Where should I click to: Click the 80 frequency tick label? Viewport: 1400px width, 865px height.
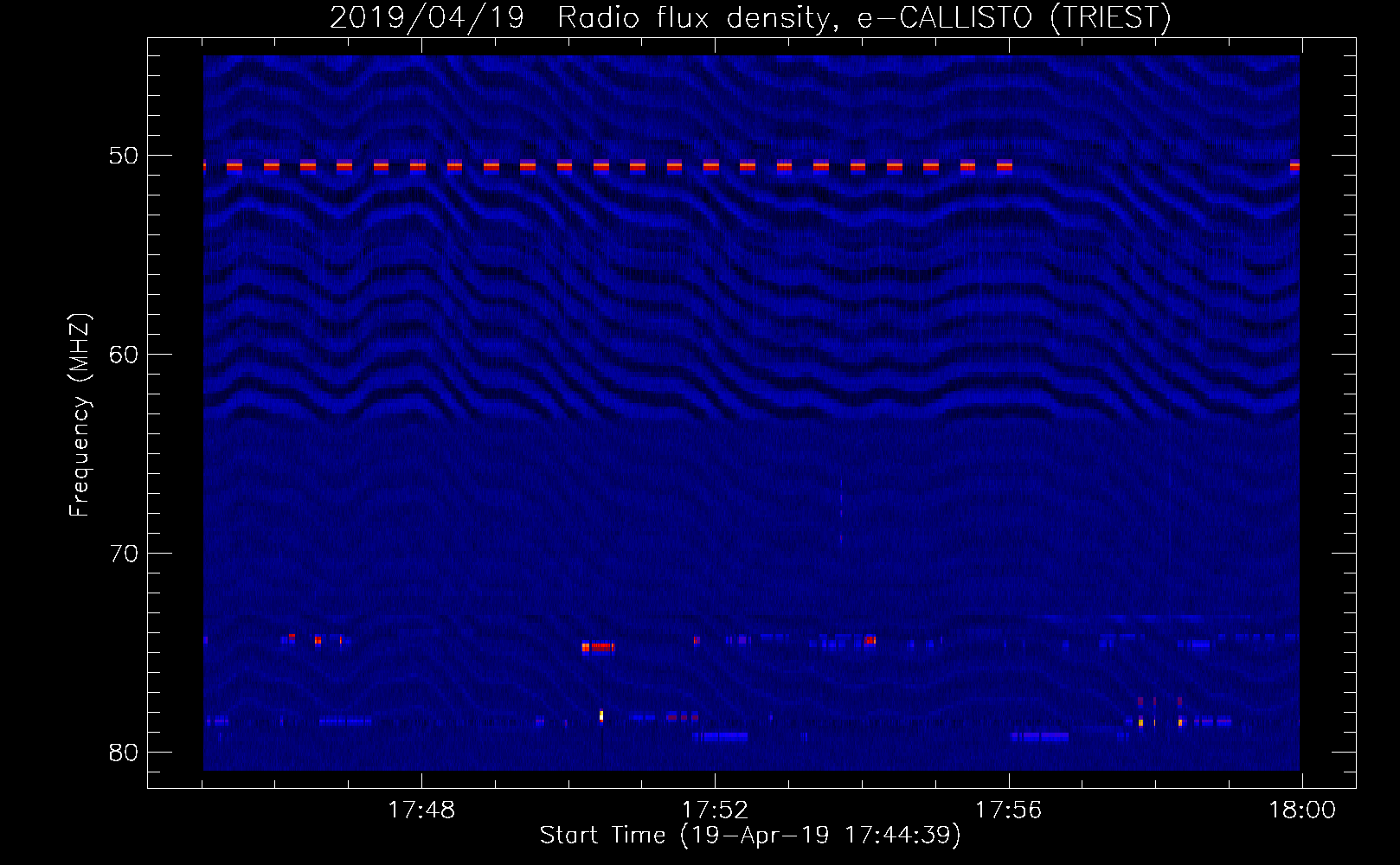click(x=124, y=753)
